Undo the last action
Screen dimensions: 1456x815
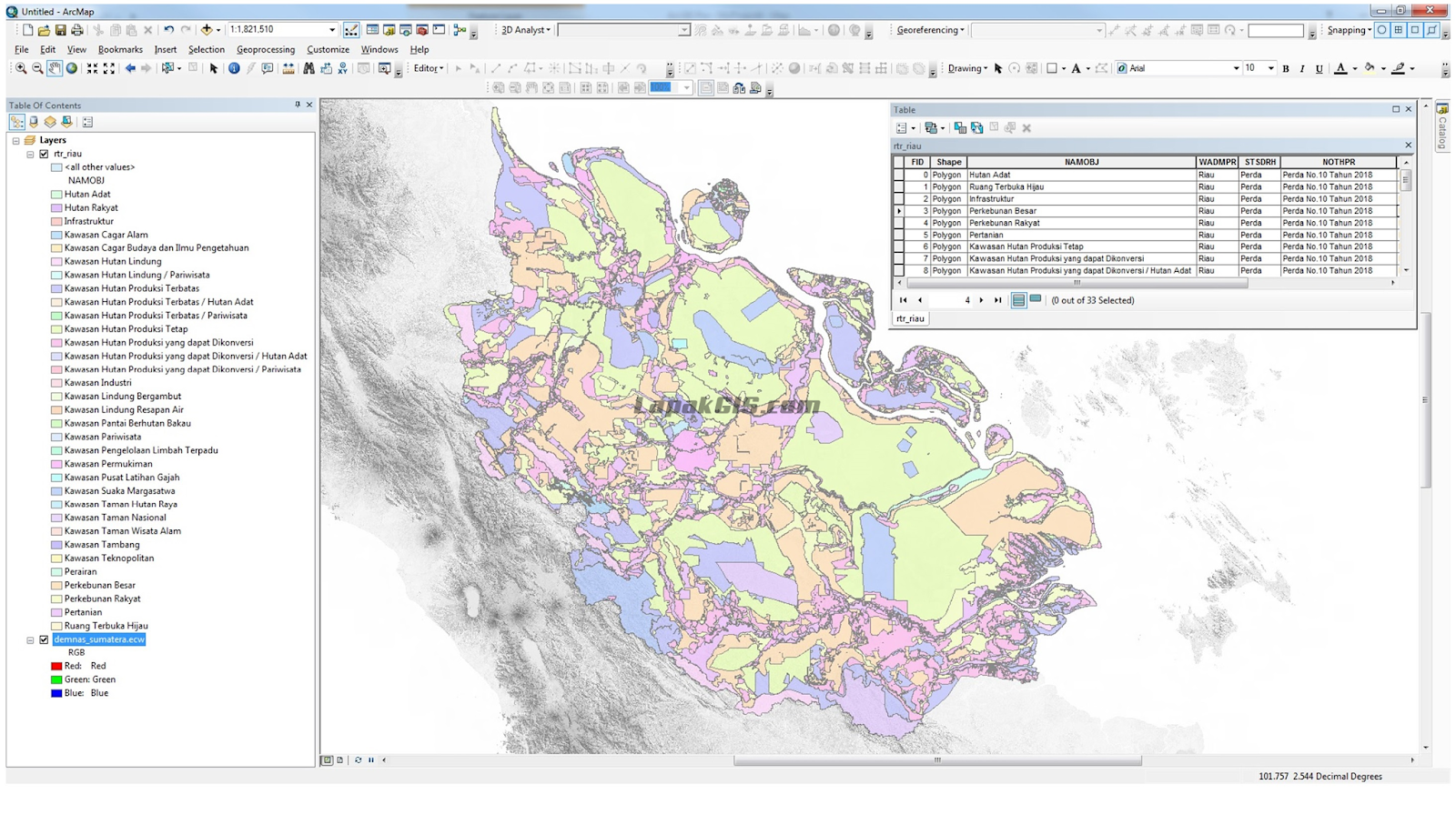tap(168, 30)
